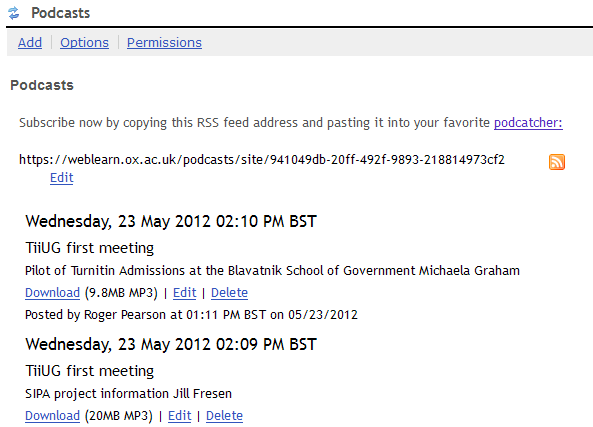The image size is (593, 427).
Task: Click the Podcasts tool title in header
Action: pyautogui.click(x=61, y=13)
